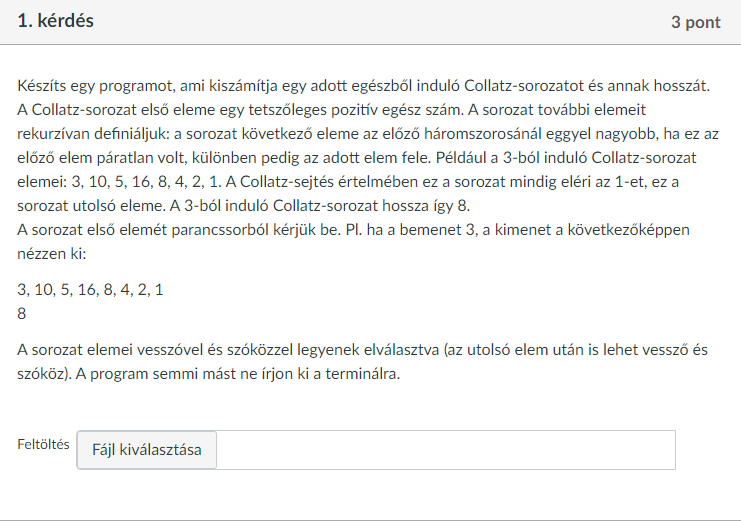Viewport: 741px width, 521px height.
Task: Click the text "nézzen ki:"
Action: click(52, 254)
